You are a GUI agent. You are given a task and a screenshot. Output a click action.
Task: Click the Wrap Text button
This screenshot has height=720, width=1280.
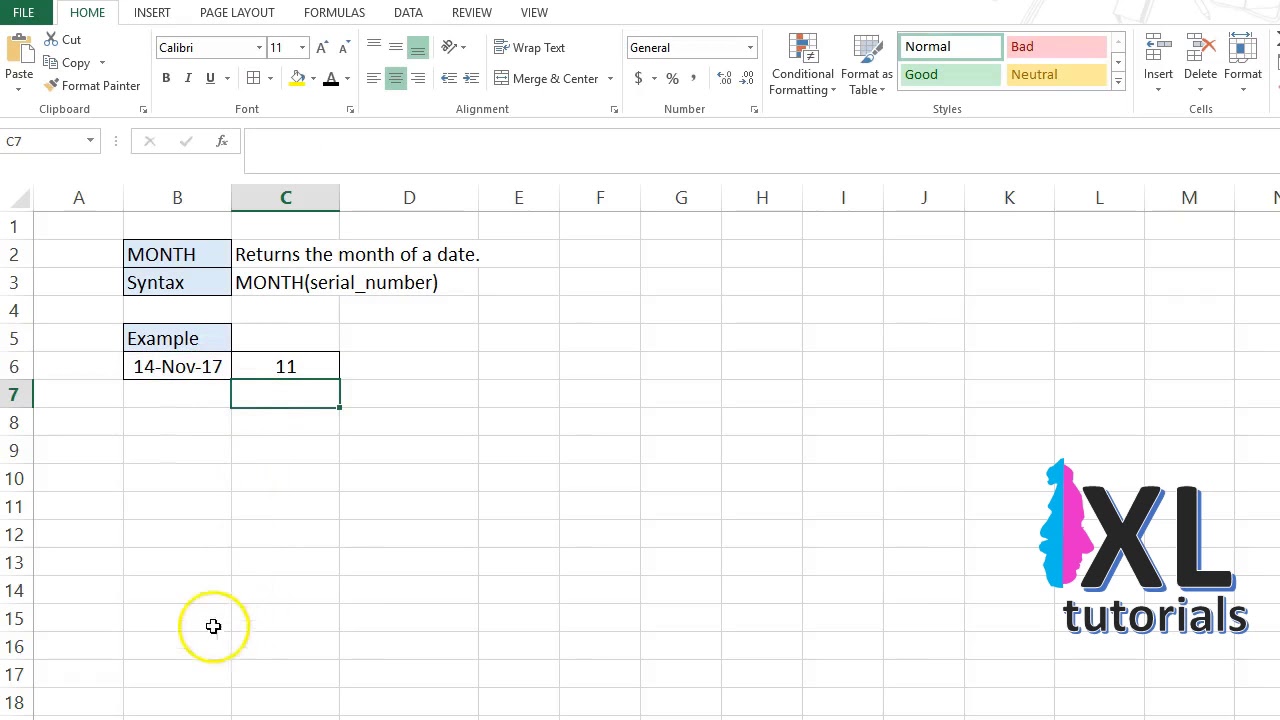(x=530, y=47)
